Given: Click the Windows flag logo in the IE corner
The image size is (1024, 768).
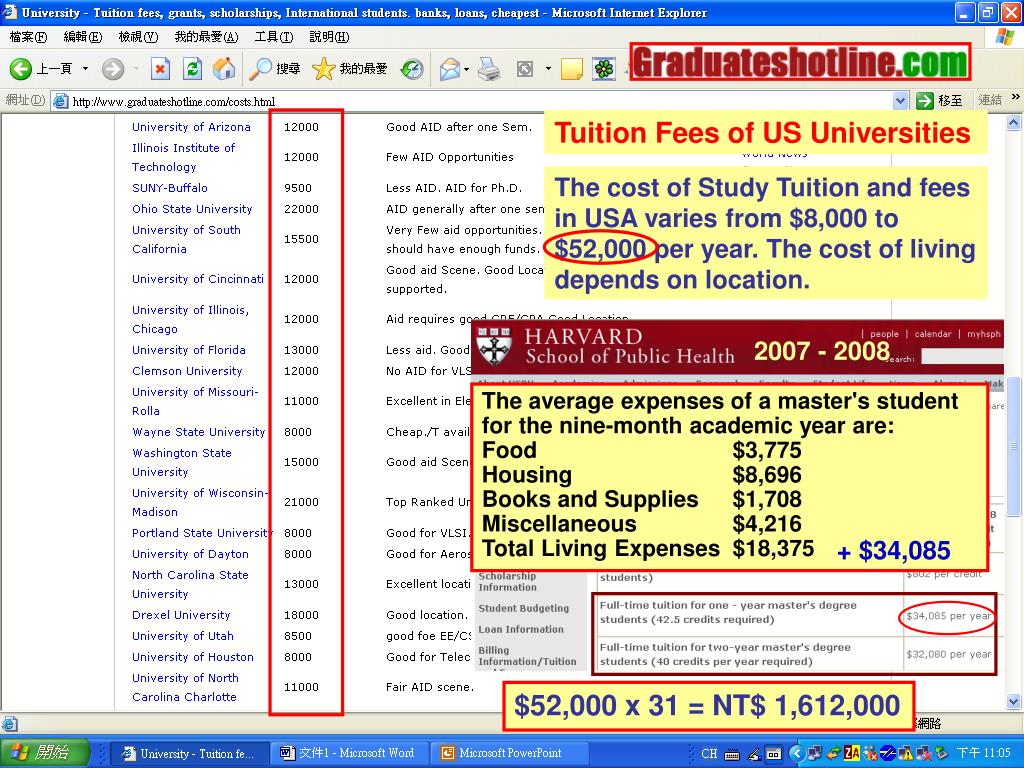Looking at the screenshot, I should pos(1004,37).
